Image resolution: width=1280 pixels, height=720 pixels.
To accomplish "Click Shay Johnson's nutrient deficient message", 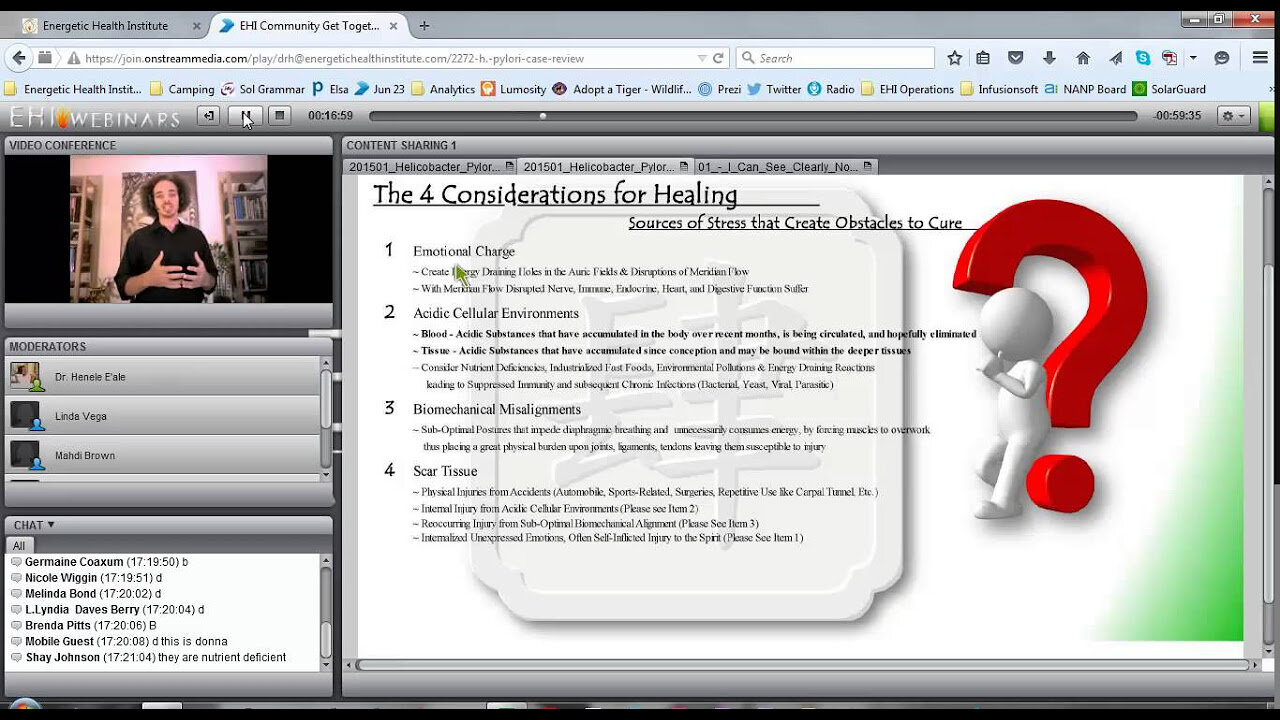I will [x=148, y=658].
